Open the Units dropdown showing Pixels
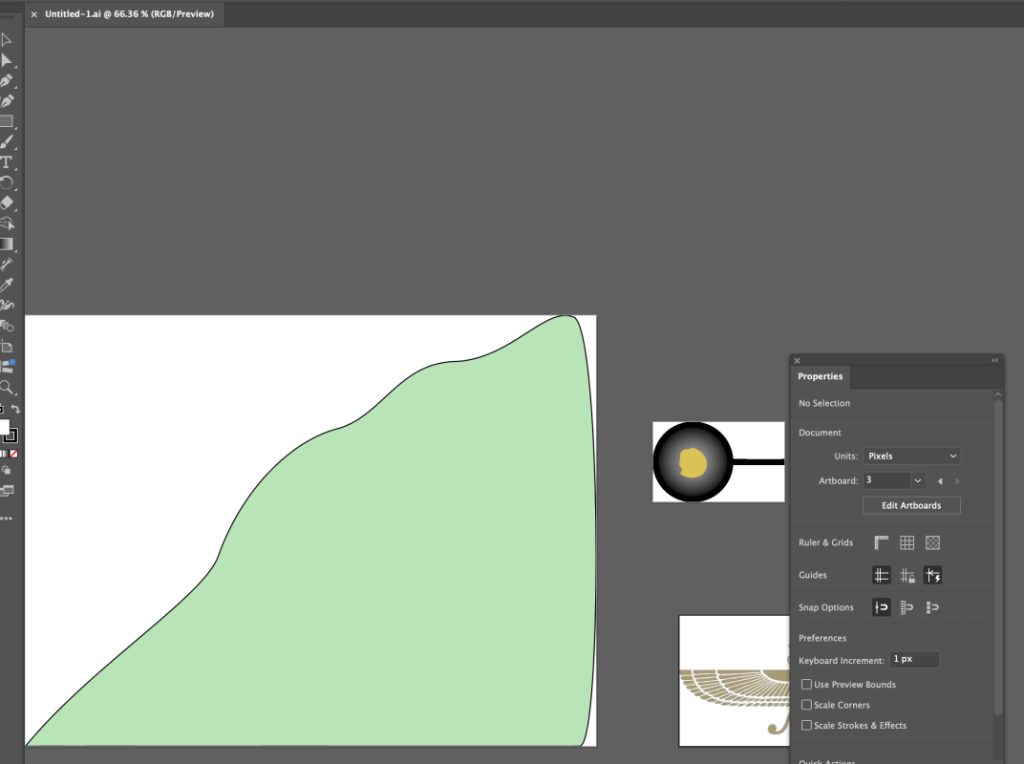 pyautogui.click(x=912, y=456)
